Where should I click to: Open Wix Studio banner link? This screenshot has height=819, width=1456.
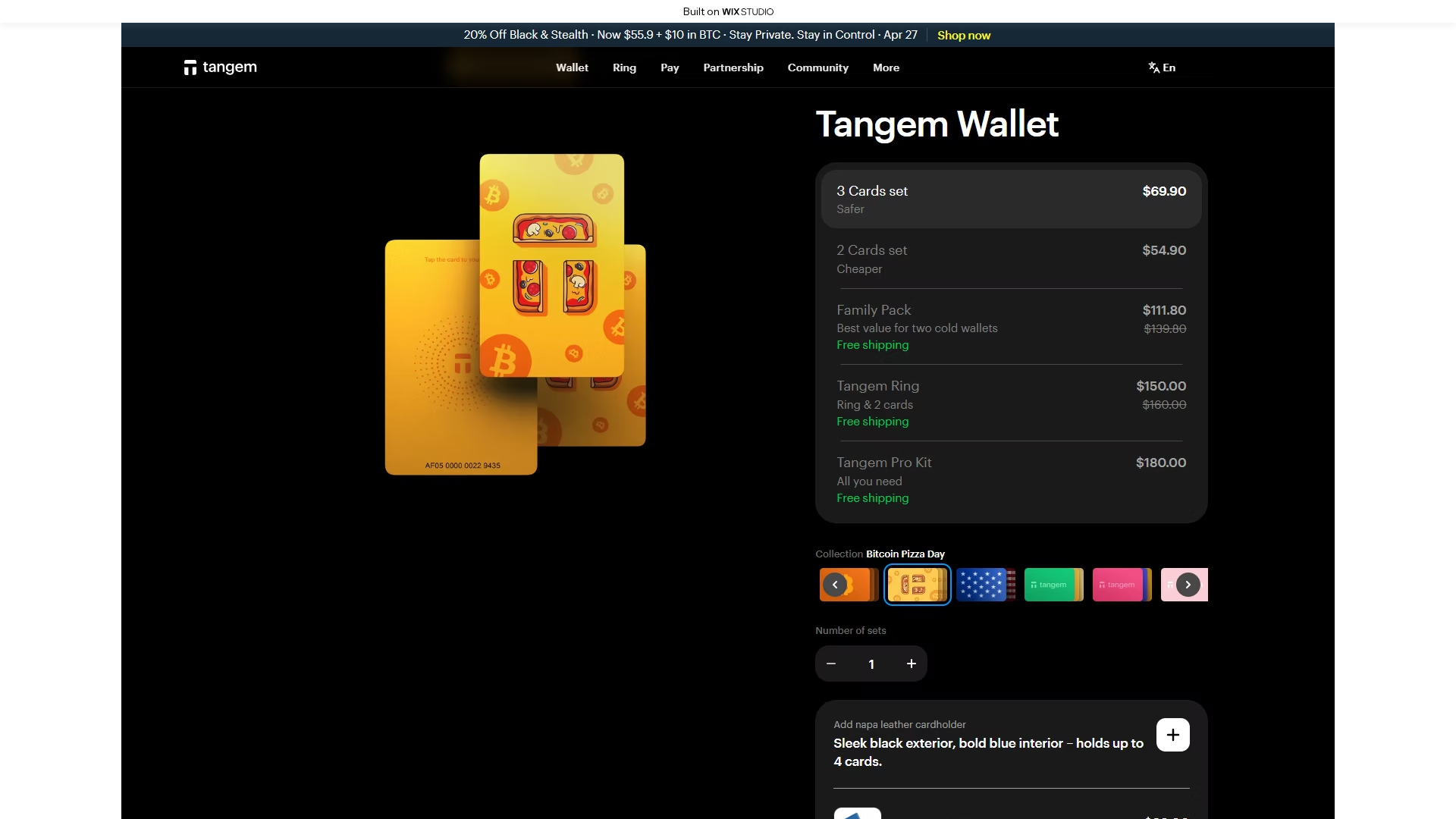tap(728, 11)
